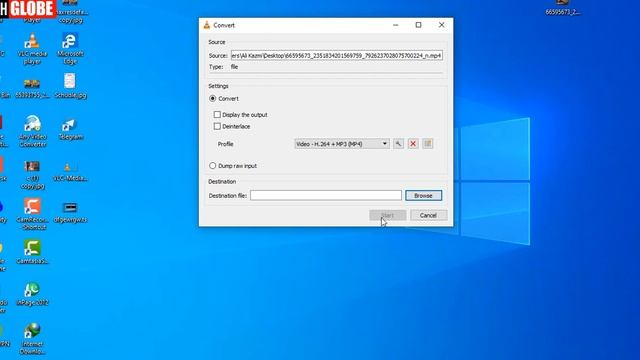This screenshot has width=640, height=360.
Task: Open the edit selected profile wrench icon
Action: pos(398,144)
